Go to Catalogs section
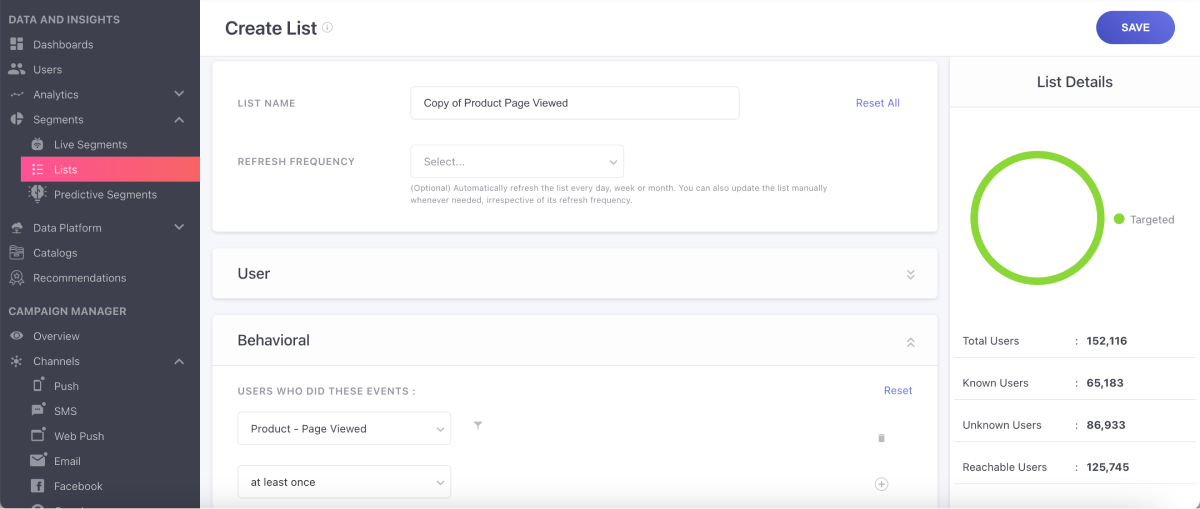Viewport: 1200px width, 509px height. click(x=54, y=253)
